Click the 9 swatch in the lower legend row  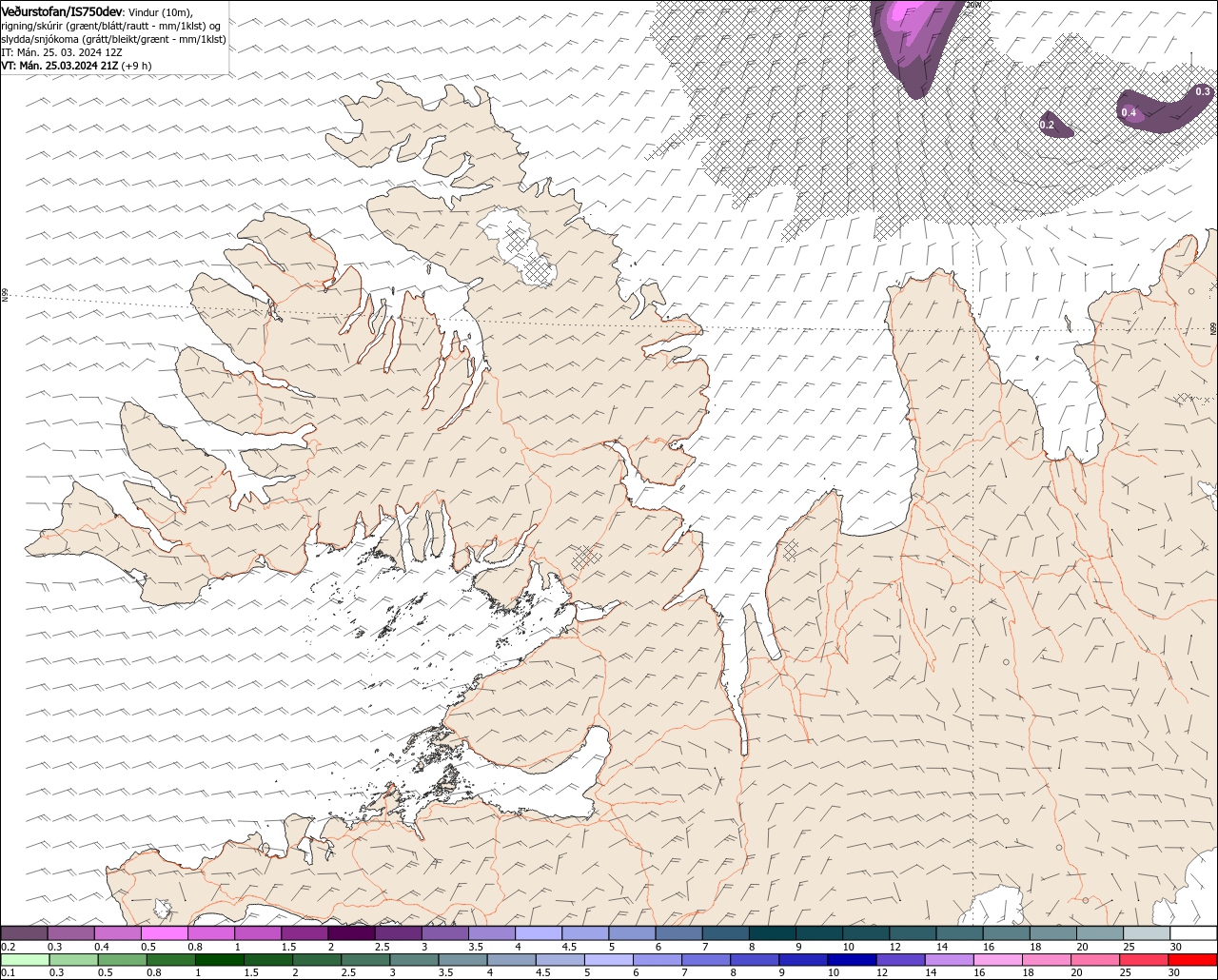802,960
